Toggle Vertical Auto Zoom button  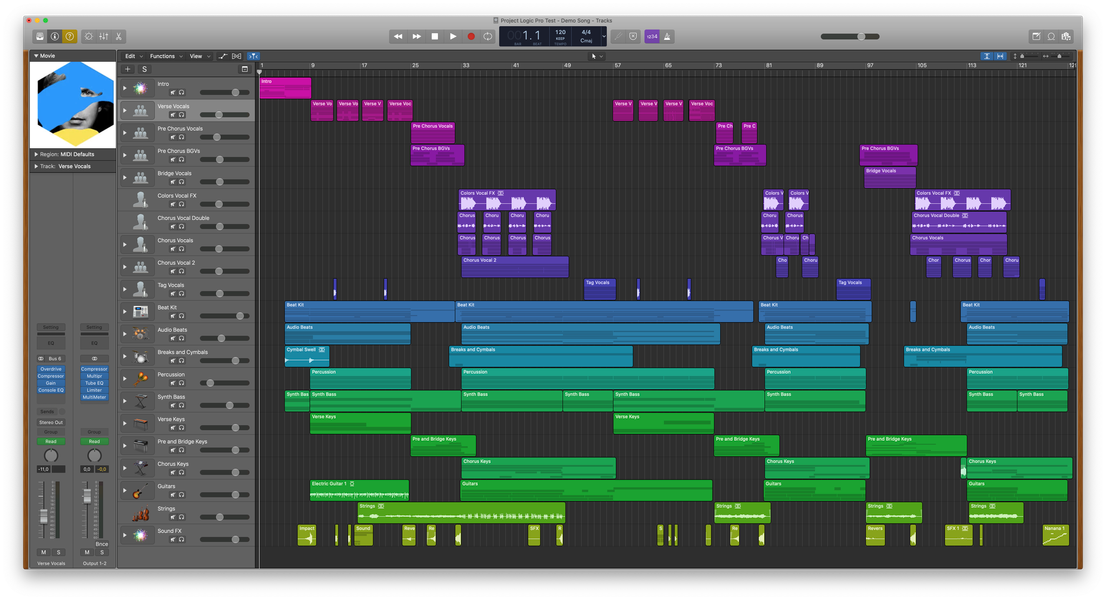click(987, 56)
